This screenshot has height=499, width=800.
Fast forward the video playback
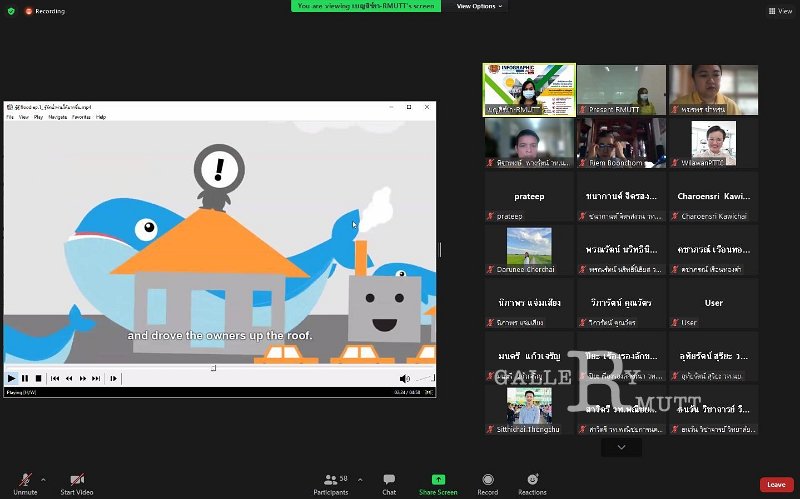pyautogui.click(x=83, y=378)
